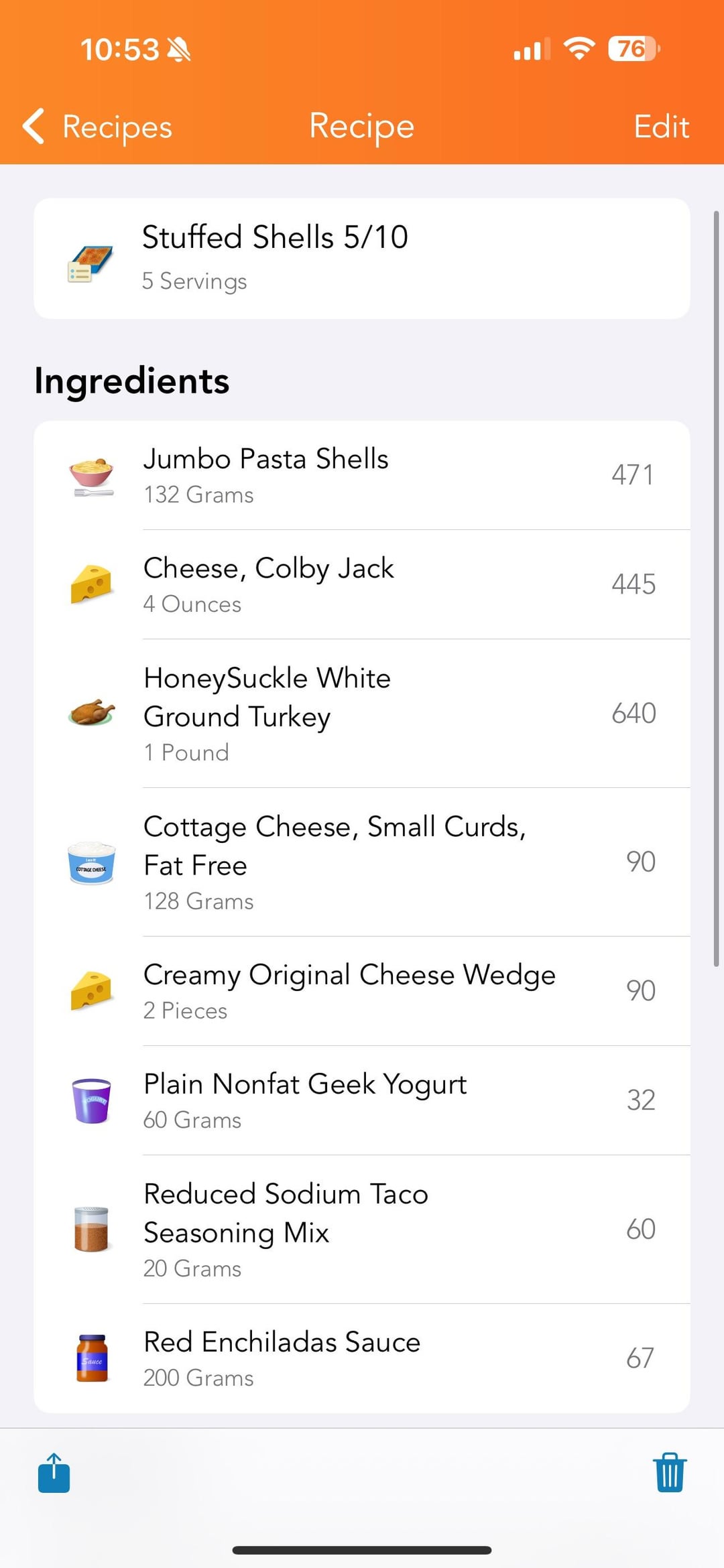This screenshot has height=1568, width=724.
Task: Tap the purple yogurt cup icon
Action: 91,1100
